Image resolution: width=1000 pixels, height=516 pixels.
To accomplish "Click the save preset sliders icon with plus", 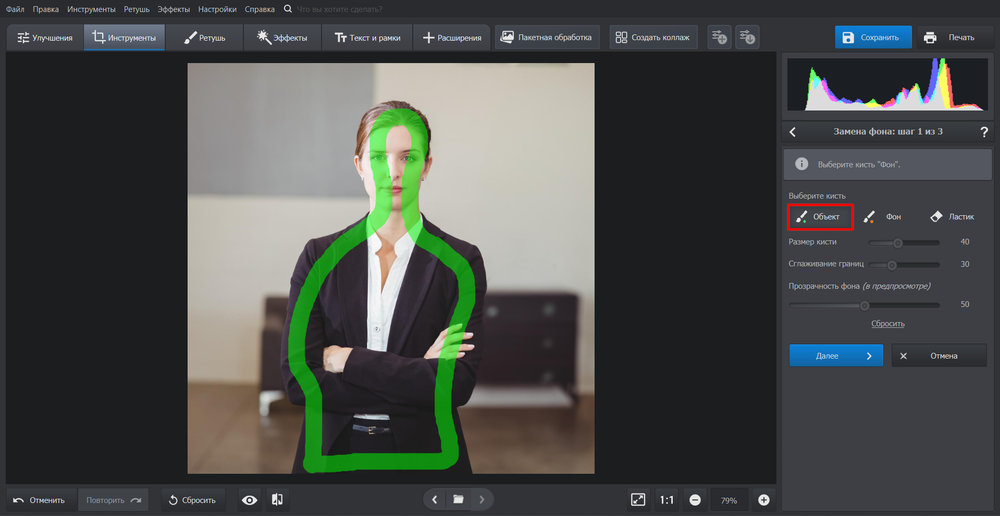I will [x=719, y=37].
